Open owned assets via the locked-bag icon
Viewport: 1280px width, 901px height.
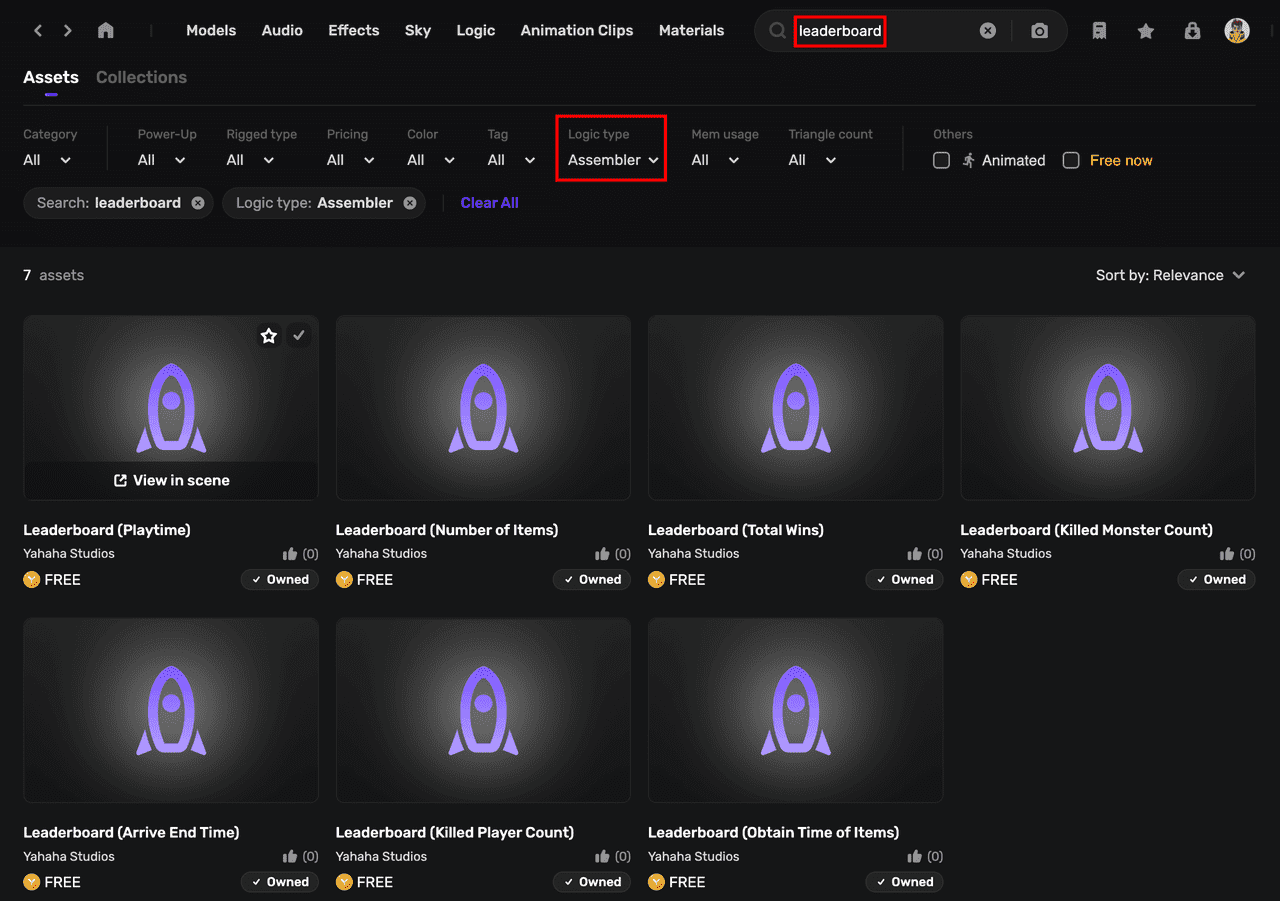coord(1192,30)
